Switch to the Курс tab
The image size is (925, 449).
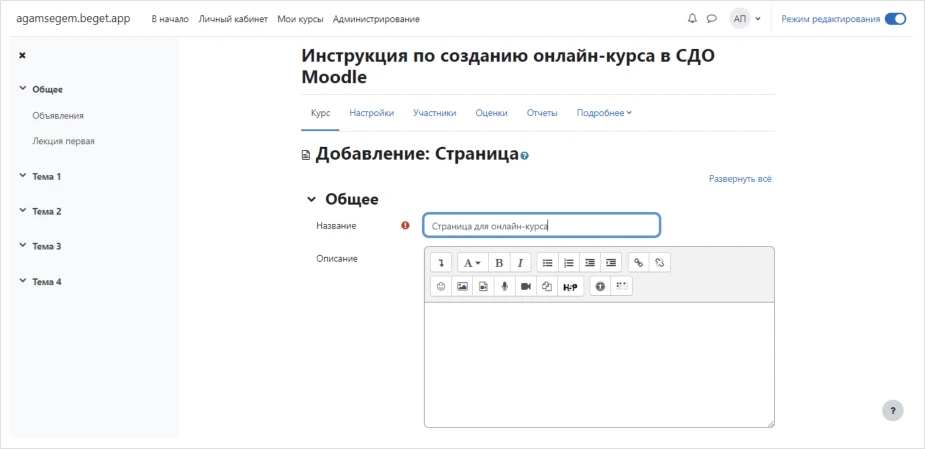(x=320, y=113)
